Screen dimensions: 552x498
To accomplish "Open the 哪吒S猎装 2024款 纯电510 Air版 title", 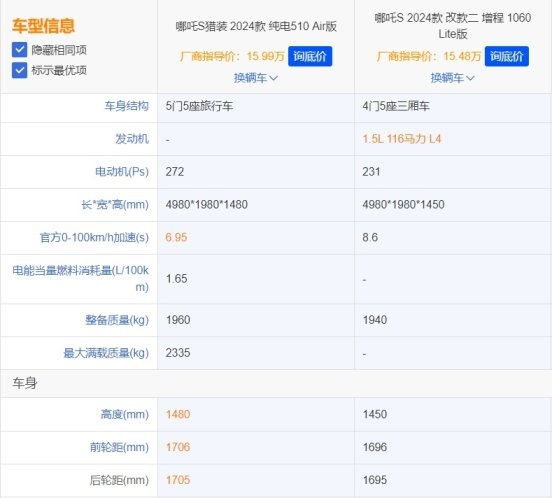I will pyautogui.click(x=256, y=26).
